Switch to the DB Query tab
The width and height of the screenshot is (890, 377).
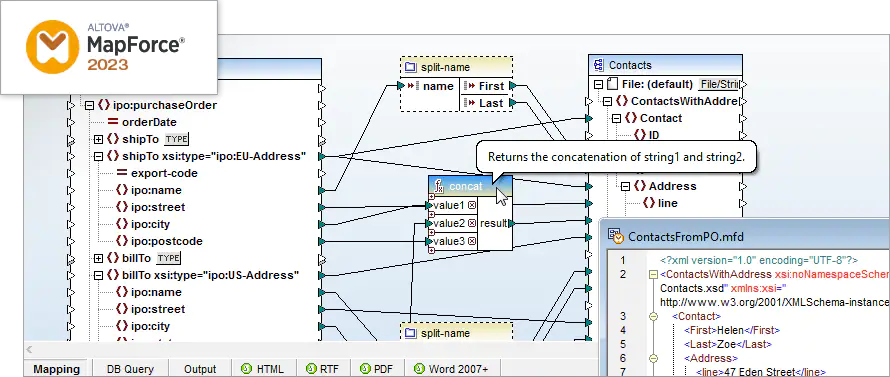(x=131, y=368)
